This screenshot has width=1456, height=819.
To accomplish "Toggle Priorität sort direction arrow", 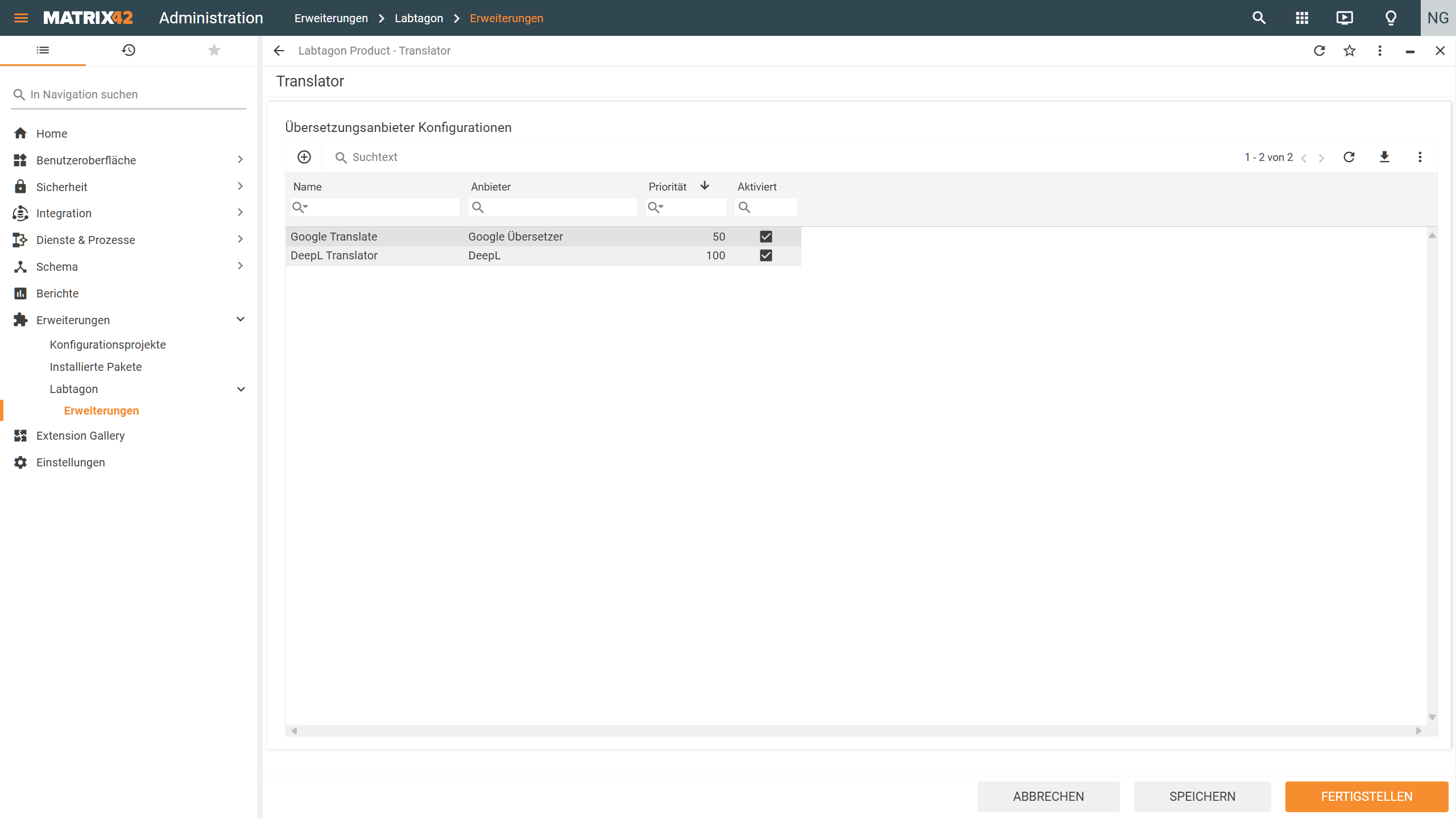I will click(705, 186).
